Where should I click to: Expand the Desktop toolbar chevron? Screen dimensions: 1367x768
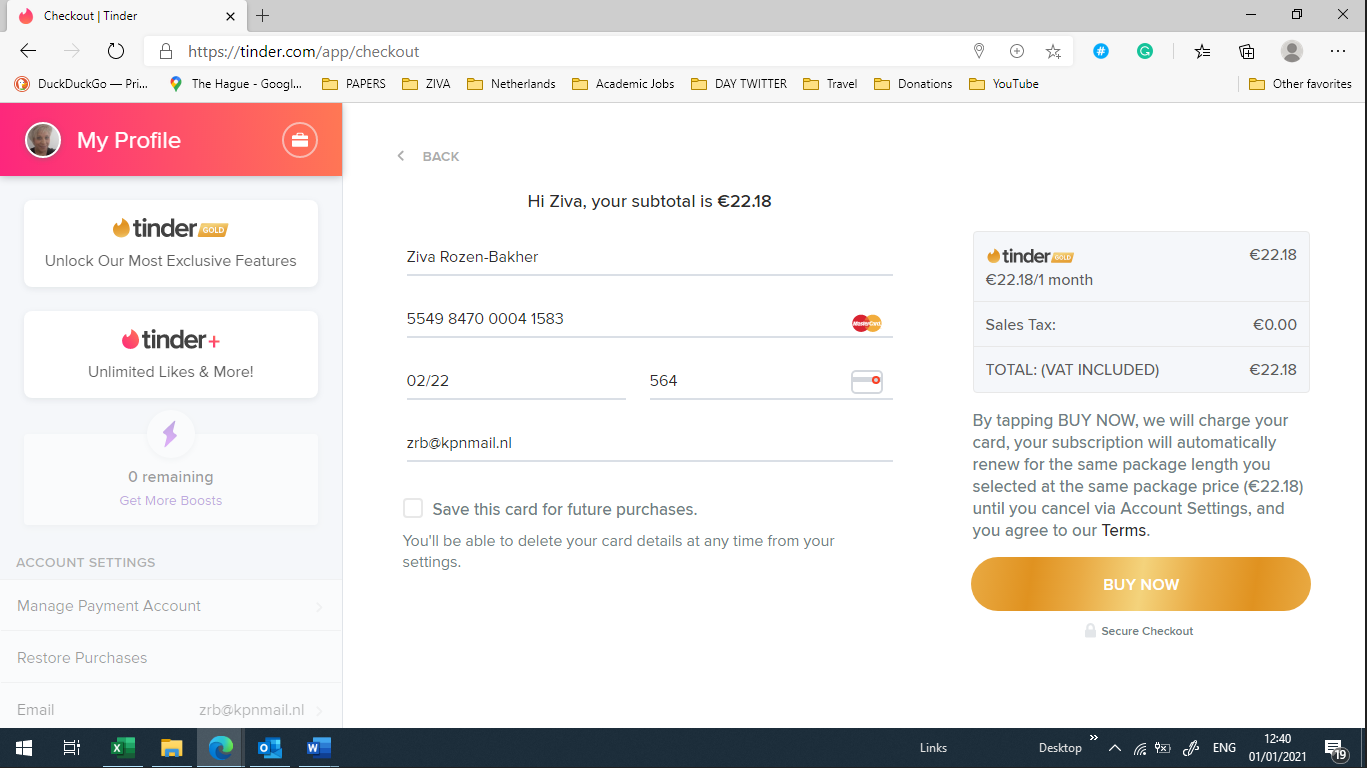click(x=1093, y=740)
